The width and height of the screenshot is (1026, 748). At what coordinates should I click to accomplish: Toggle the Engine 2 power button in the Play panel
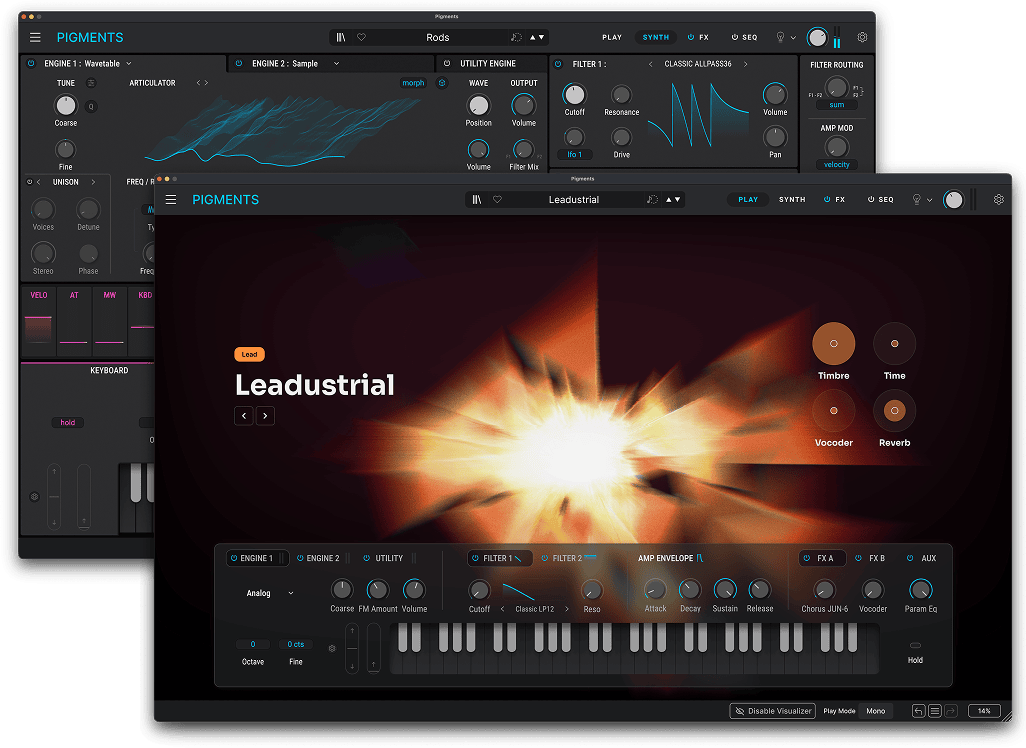pos(297,559)
